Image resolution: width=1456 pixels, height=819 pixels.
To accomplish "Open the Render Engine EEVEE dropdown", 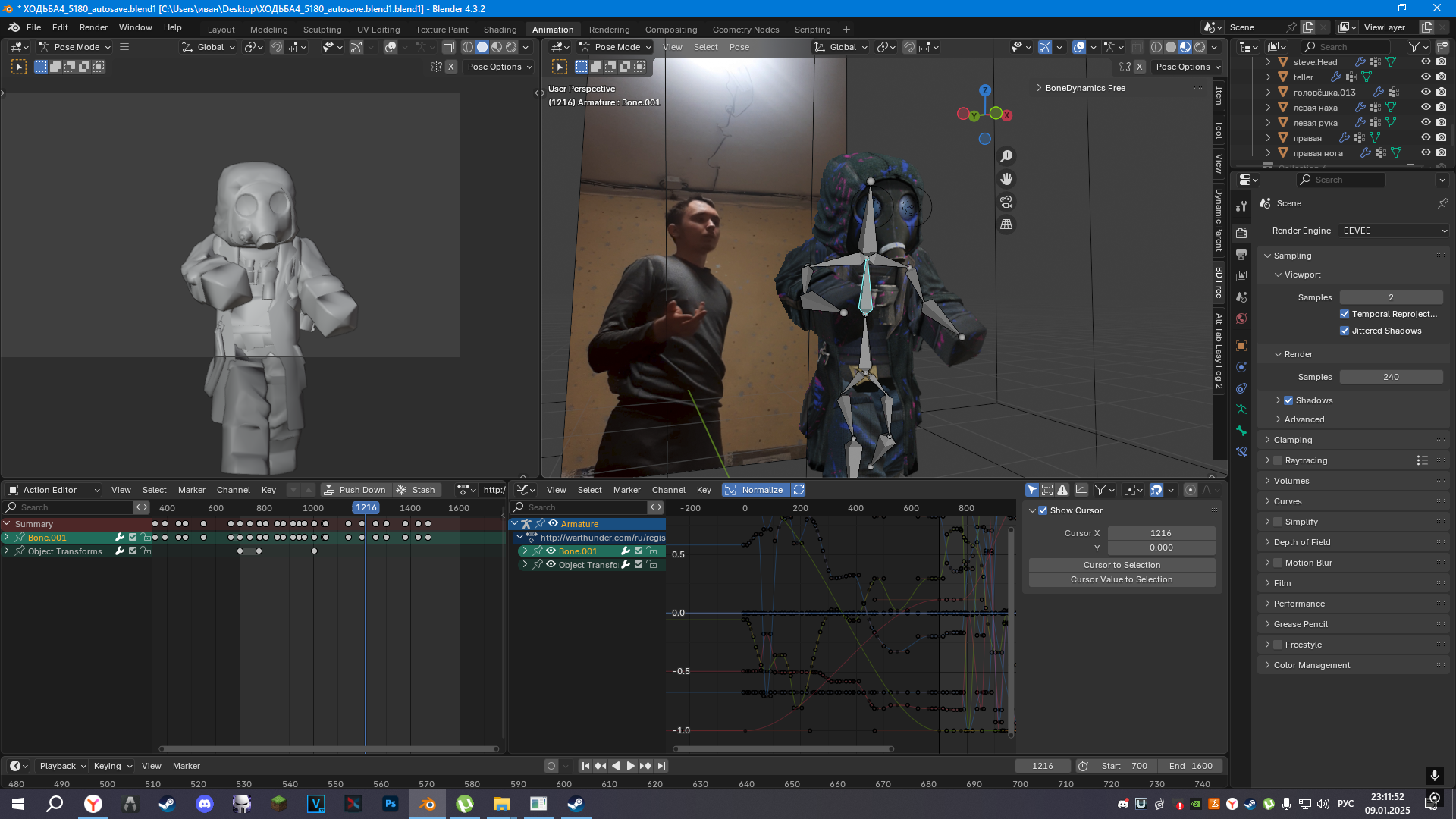I will [x=1394, y=231].
